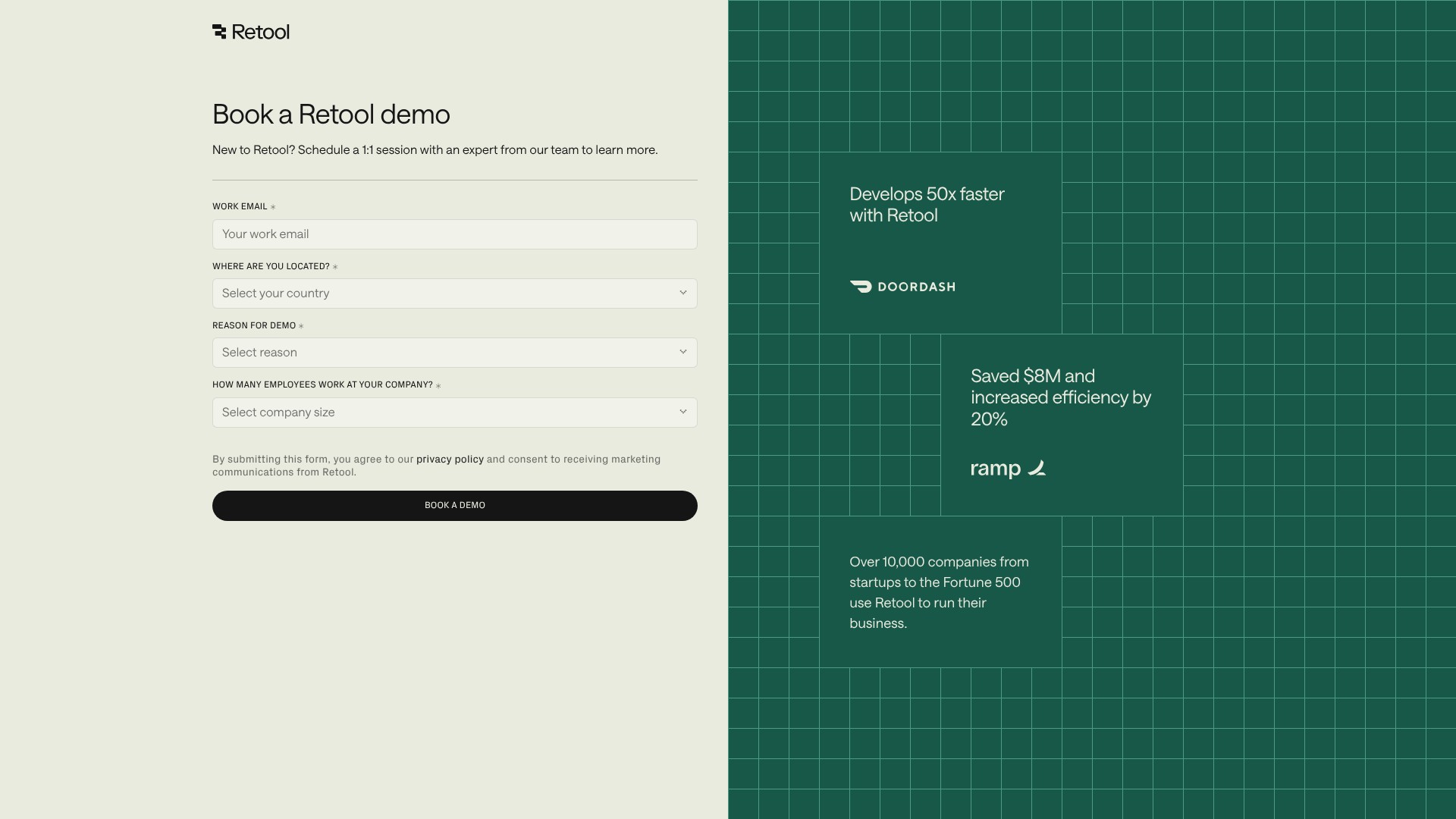The height and width of the screenshot is (819, 1456).
Task: Click the 'WHERE ARE YOU LOCATED?' label
Action: point(271,266)
